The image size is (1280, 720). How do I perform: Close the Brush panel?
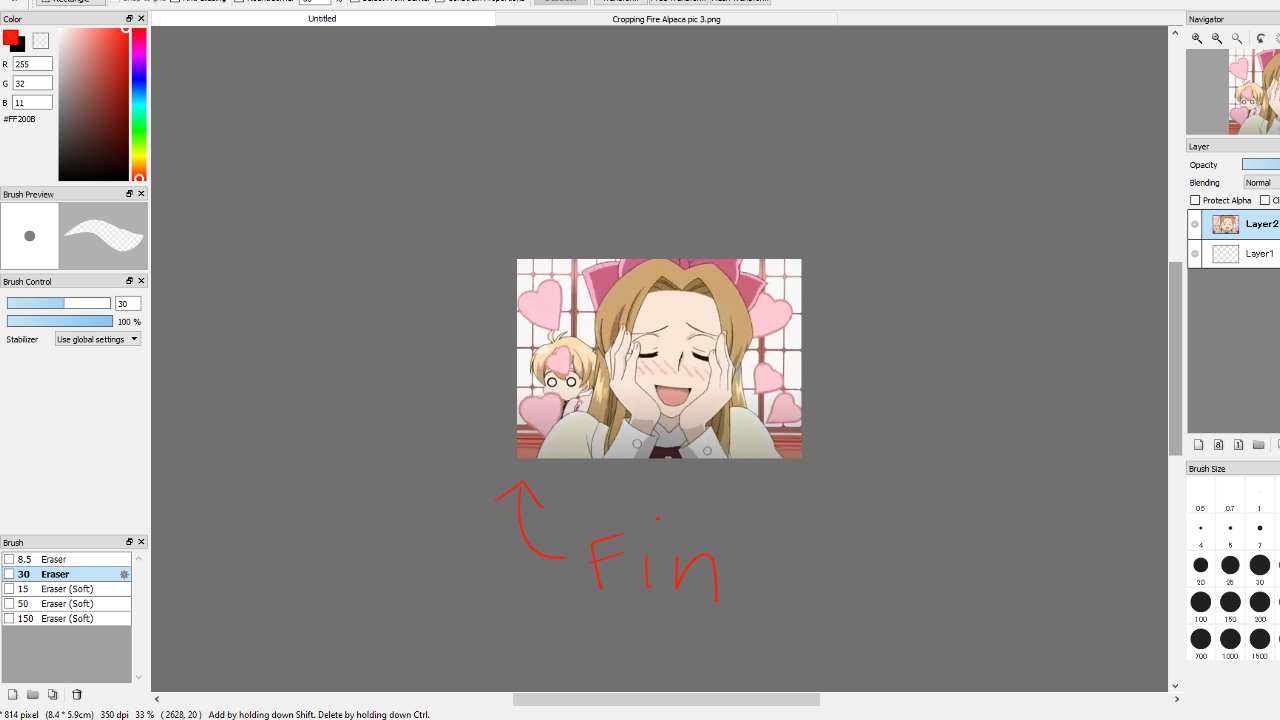[141, 542]
